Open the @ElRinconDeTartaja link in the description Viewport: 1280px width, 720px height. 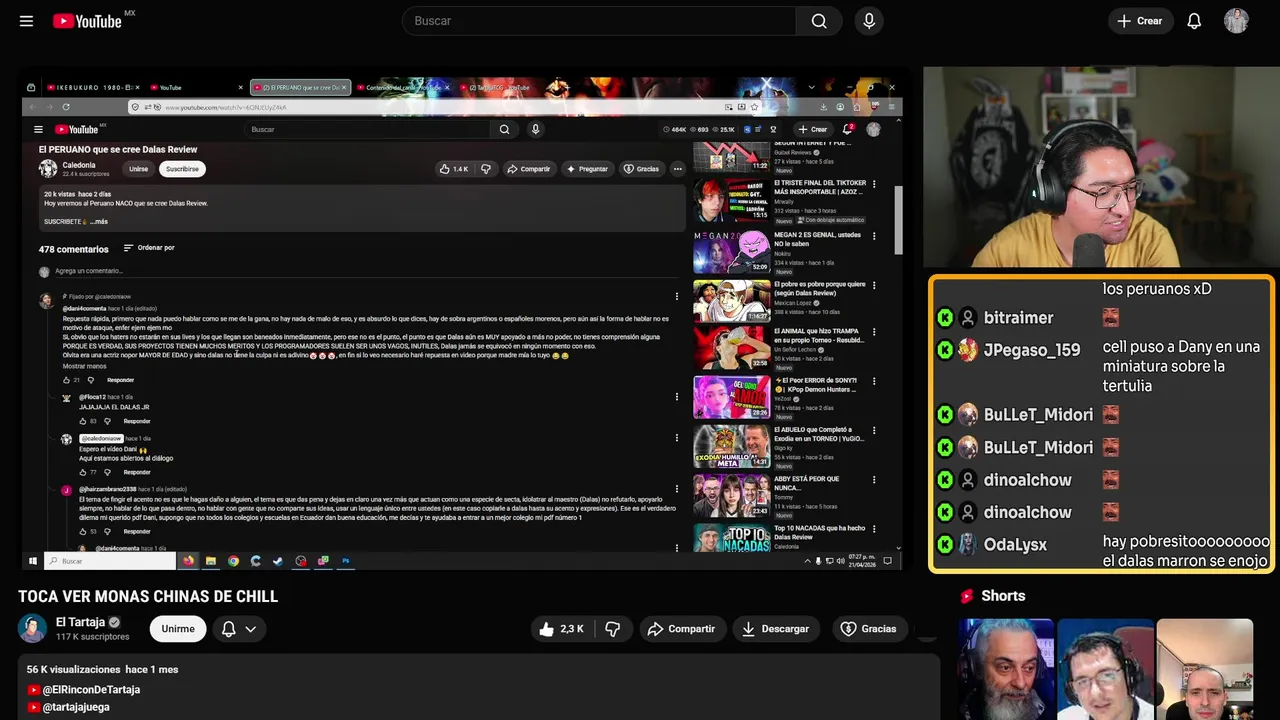tap(91, 690)
